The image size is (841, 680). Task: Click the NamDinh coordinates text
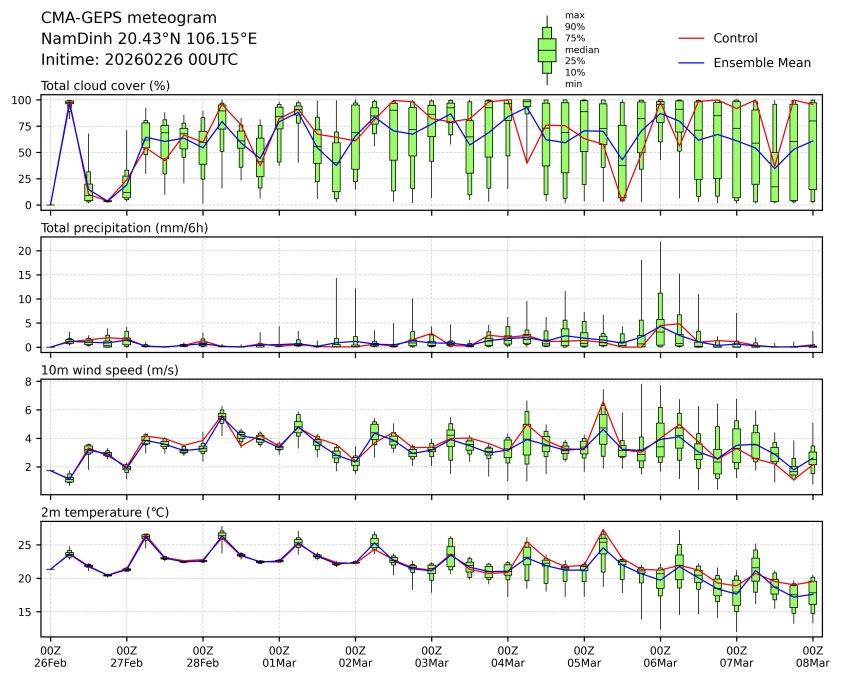148,38
